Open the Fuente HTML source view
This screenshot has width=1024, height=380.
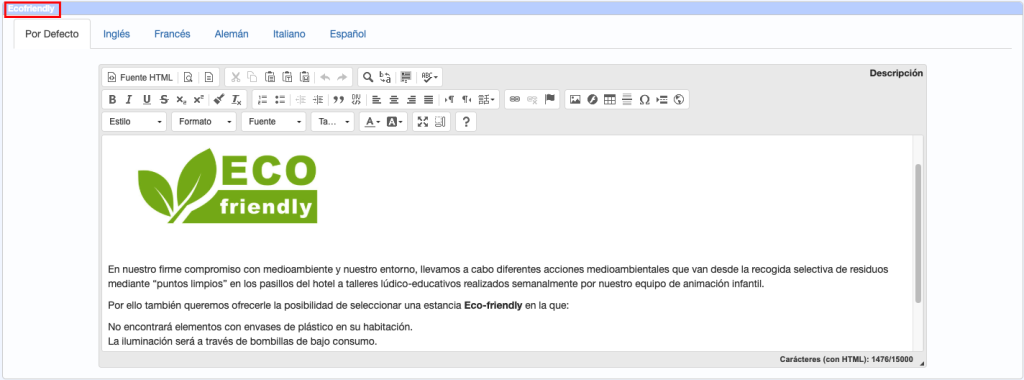[x=140, y=77]
